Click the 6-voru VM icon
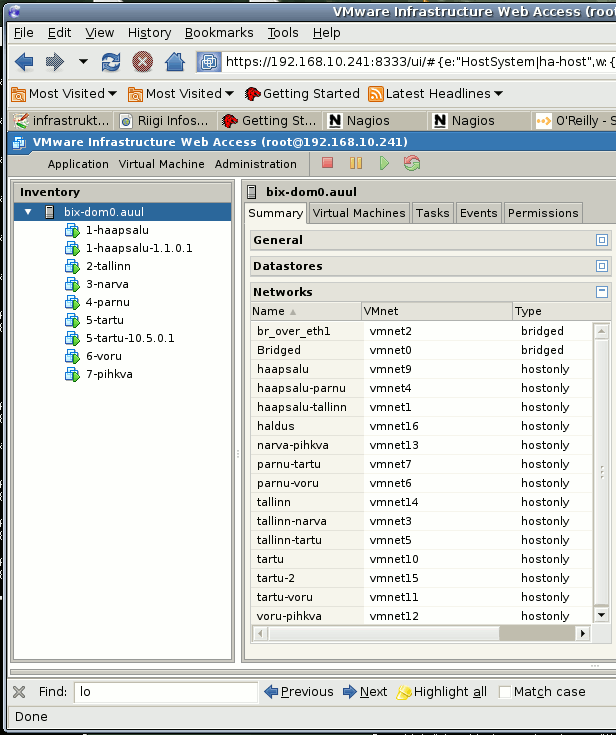Screen dimensions: 616x735 (x=72, y=356)
